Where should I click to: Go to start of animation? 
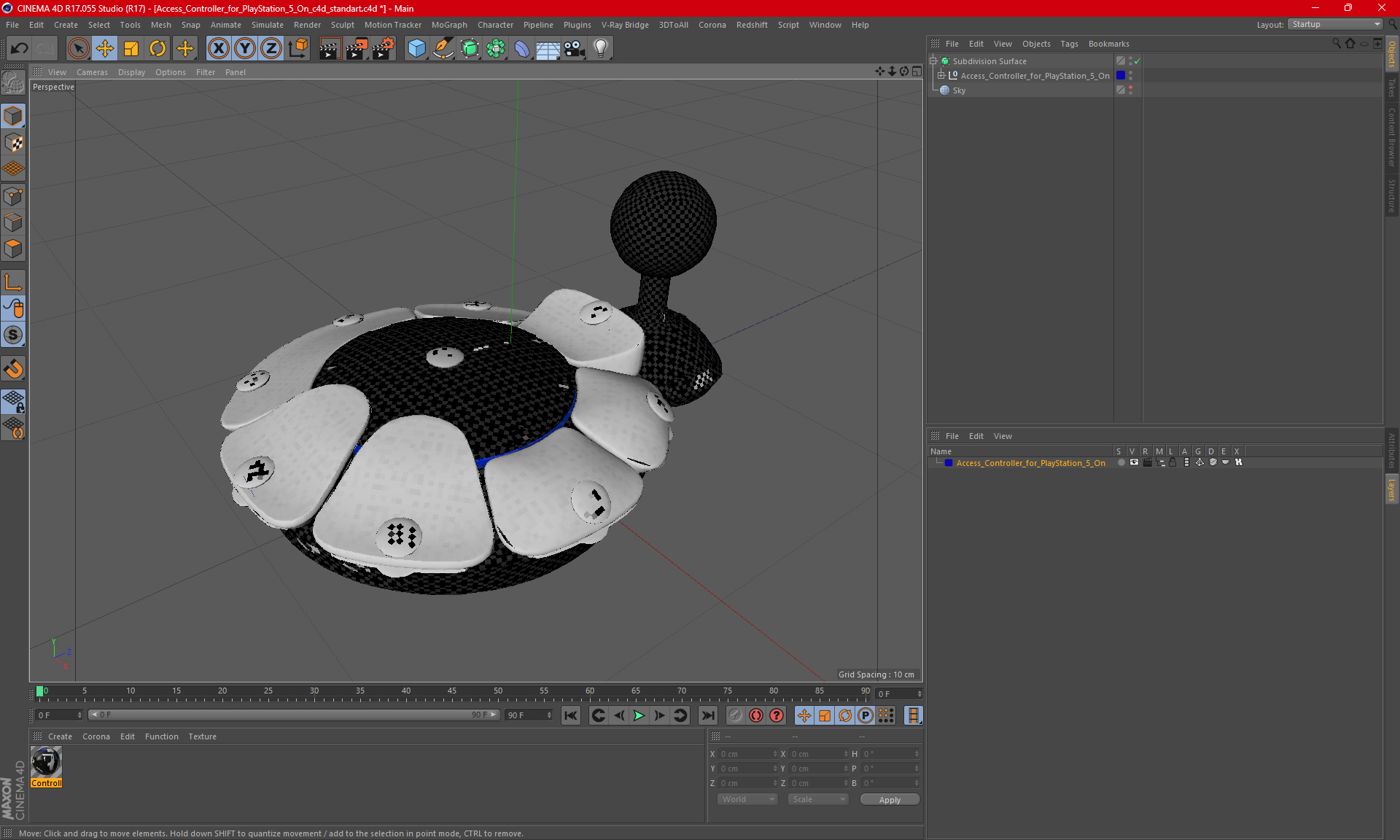click(x=571, y=715)
